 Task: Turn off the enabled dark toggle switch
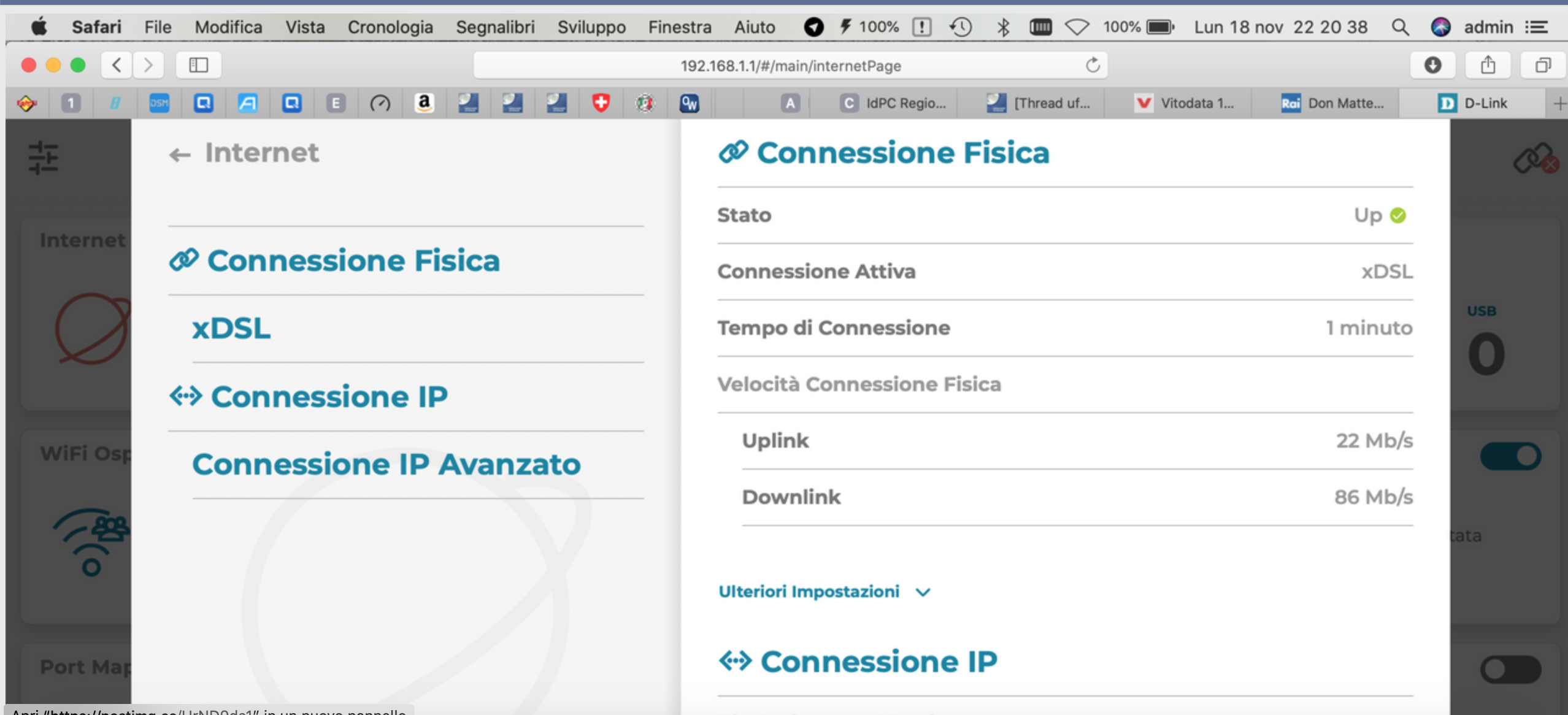tap(1510, 456)
